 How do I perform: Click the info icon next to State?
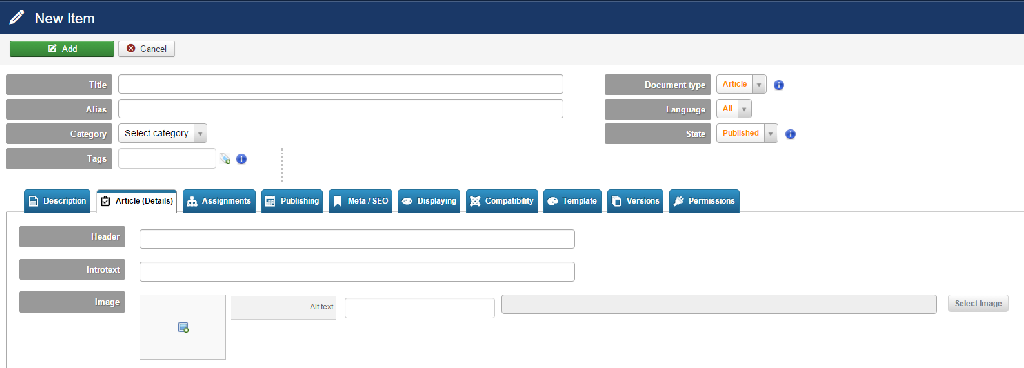coord(790,134)
